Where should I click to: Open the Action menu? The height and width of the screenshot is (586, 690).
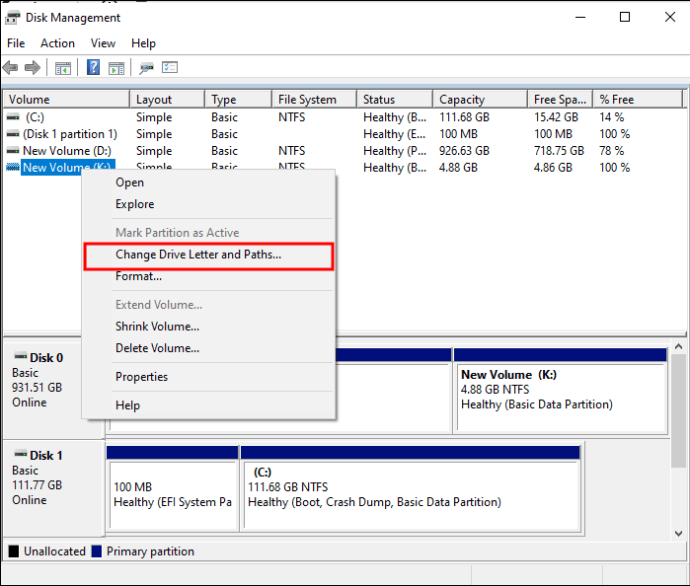click(x=57, y=43)
